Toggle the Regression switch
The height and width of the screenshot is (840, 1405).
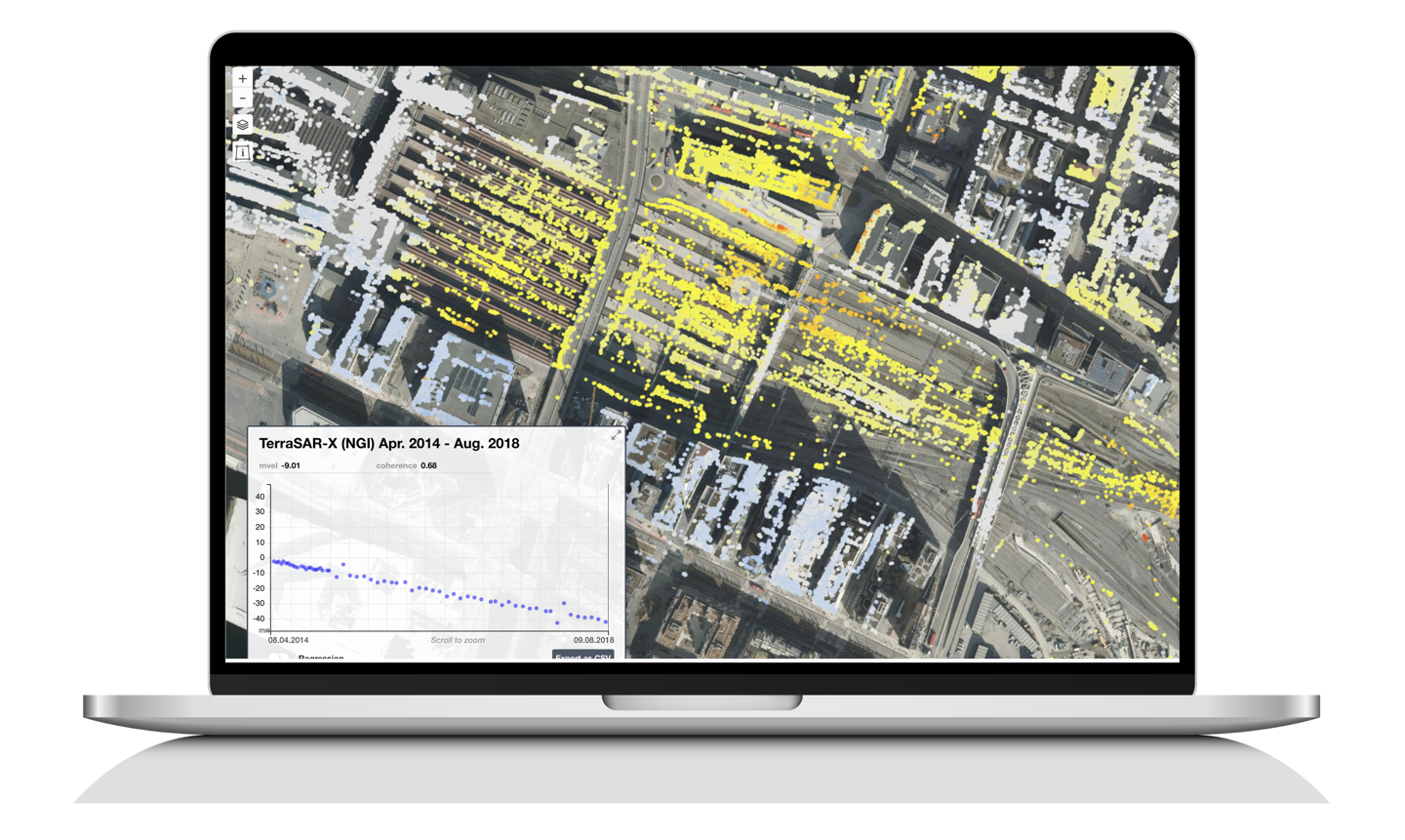coord(280,658)
